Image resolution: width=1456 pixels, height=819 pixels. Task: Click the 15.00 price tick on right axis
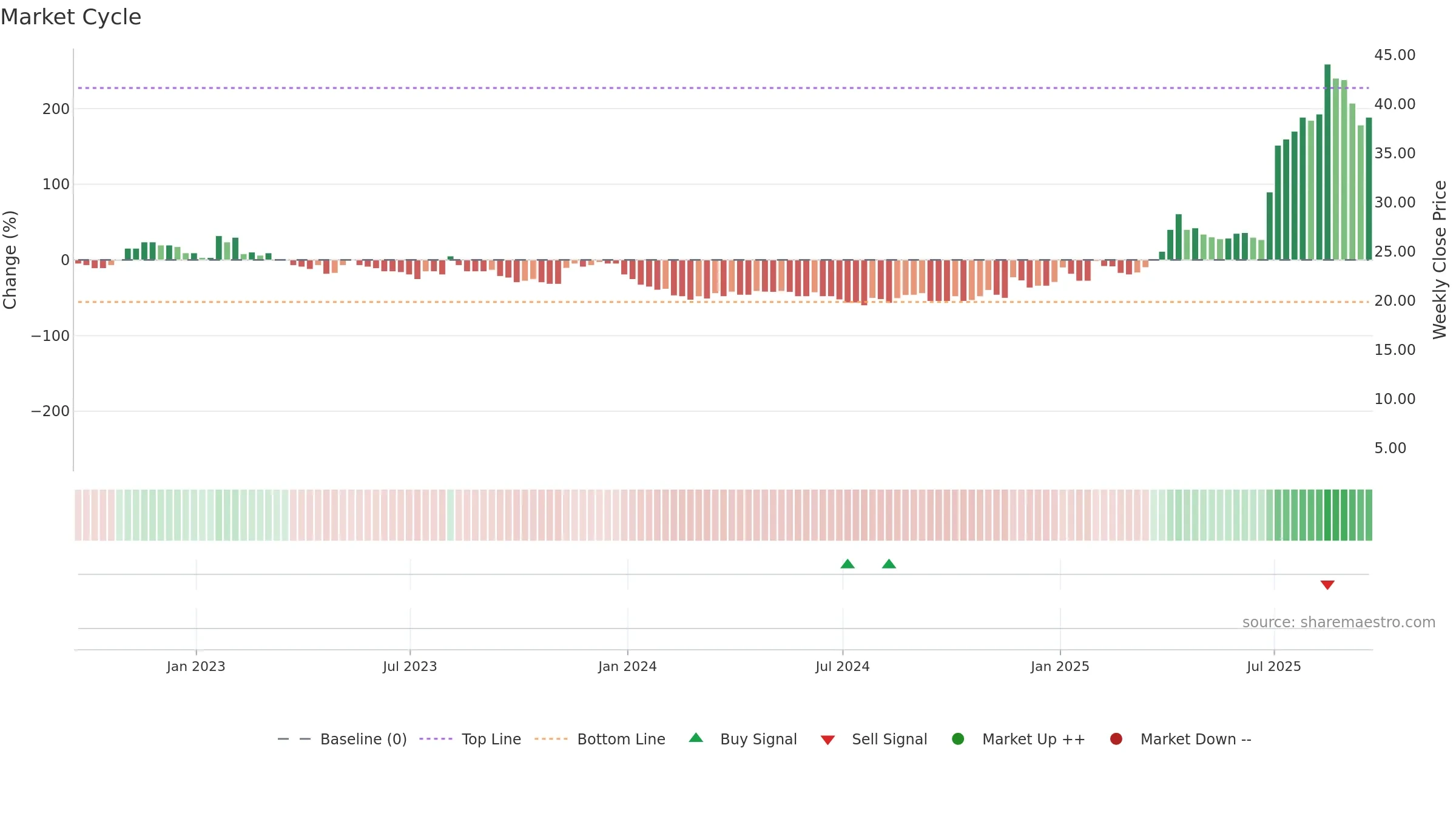(1395, 350)
